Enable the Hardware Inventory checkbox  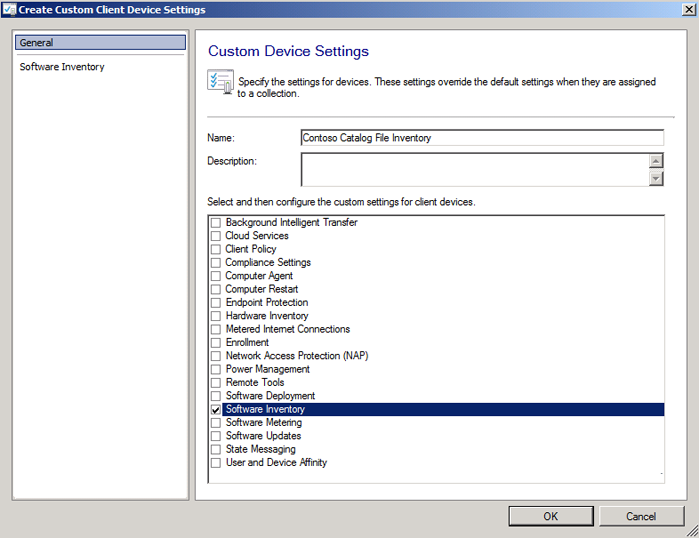[215, 316]
